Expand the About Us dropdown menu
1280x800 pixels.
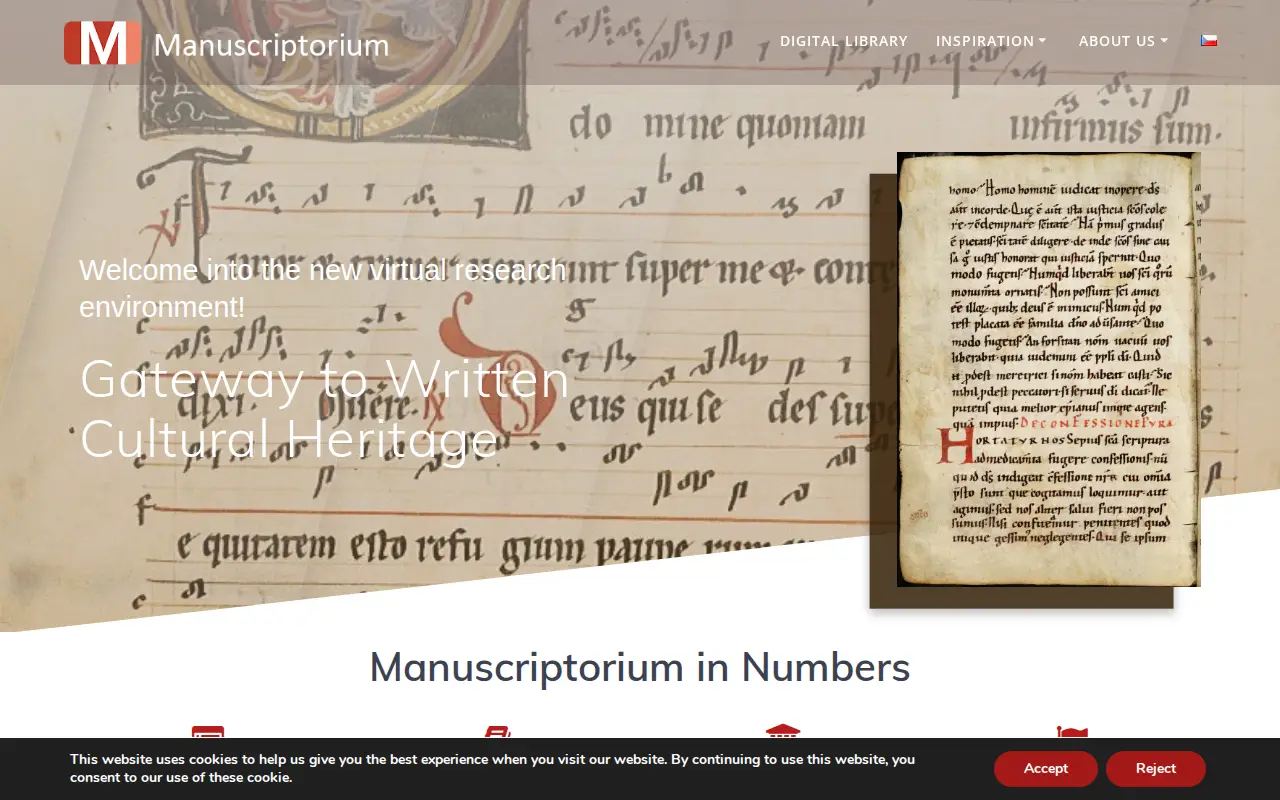coord(1123,41)
